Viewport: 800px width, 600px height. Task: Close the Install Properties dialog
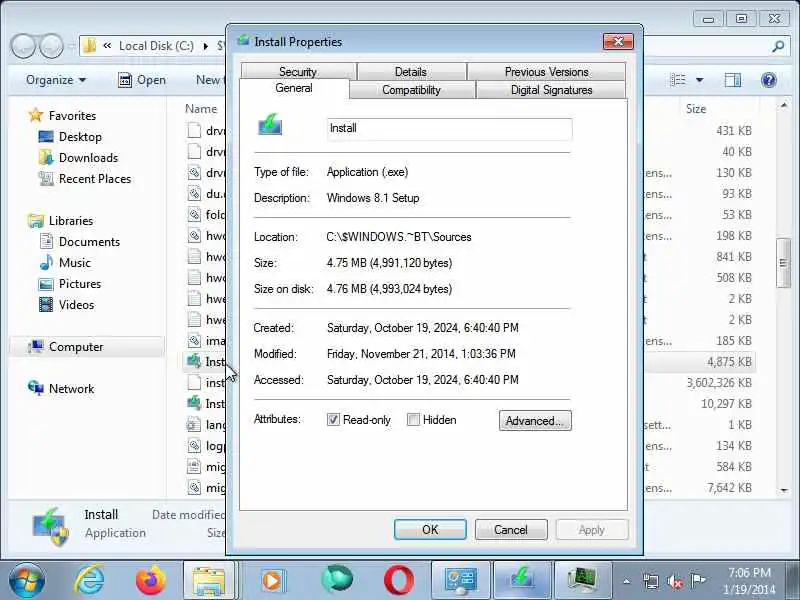[618, 41]
